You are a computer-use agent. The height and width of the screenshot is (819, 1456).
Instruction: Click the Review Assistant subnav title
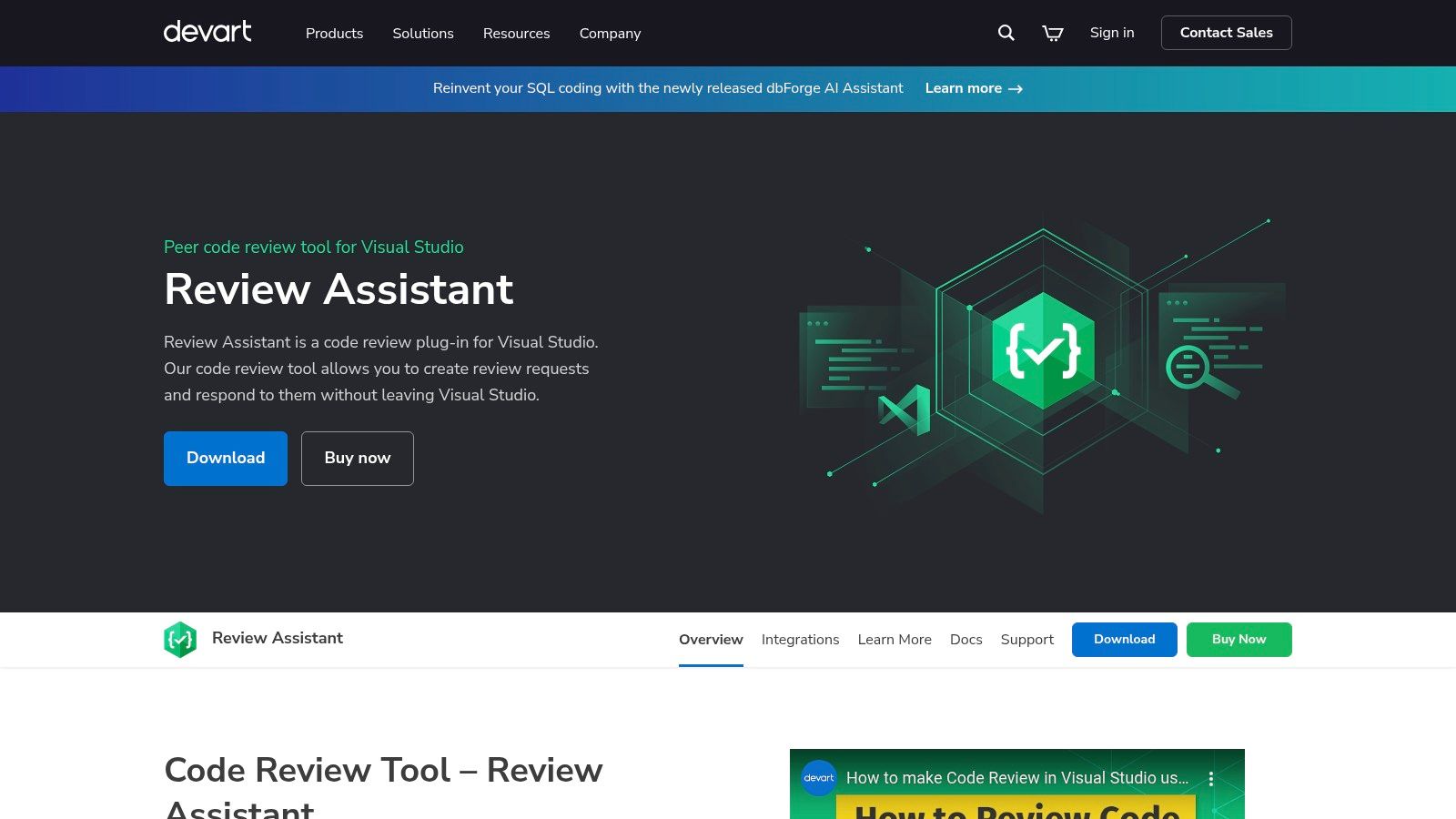pyautogui.click(x=278, y=638)
